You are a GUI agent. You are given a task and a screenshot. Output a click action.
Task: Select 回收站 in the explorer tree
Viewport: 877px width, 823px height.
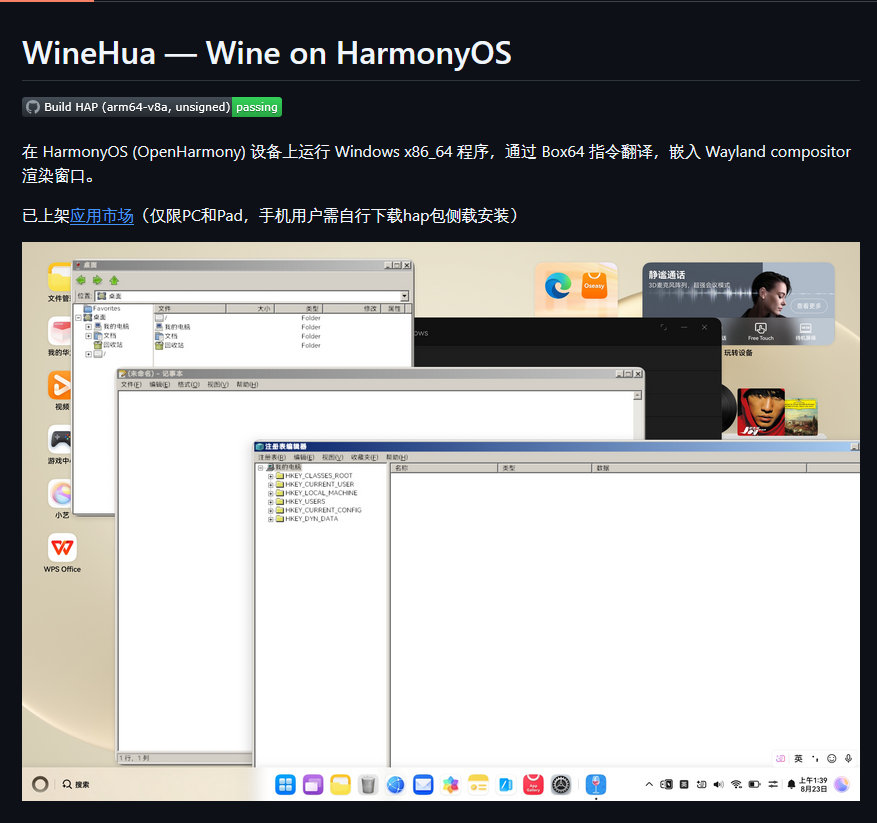click(109, 345)
